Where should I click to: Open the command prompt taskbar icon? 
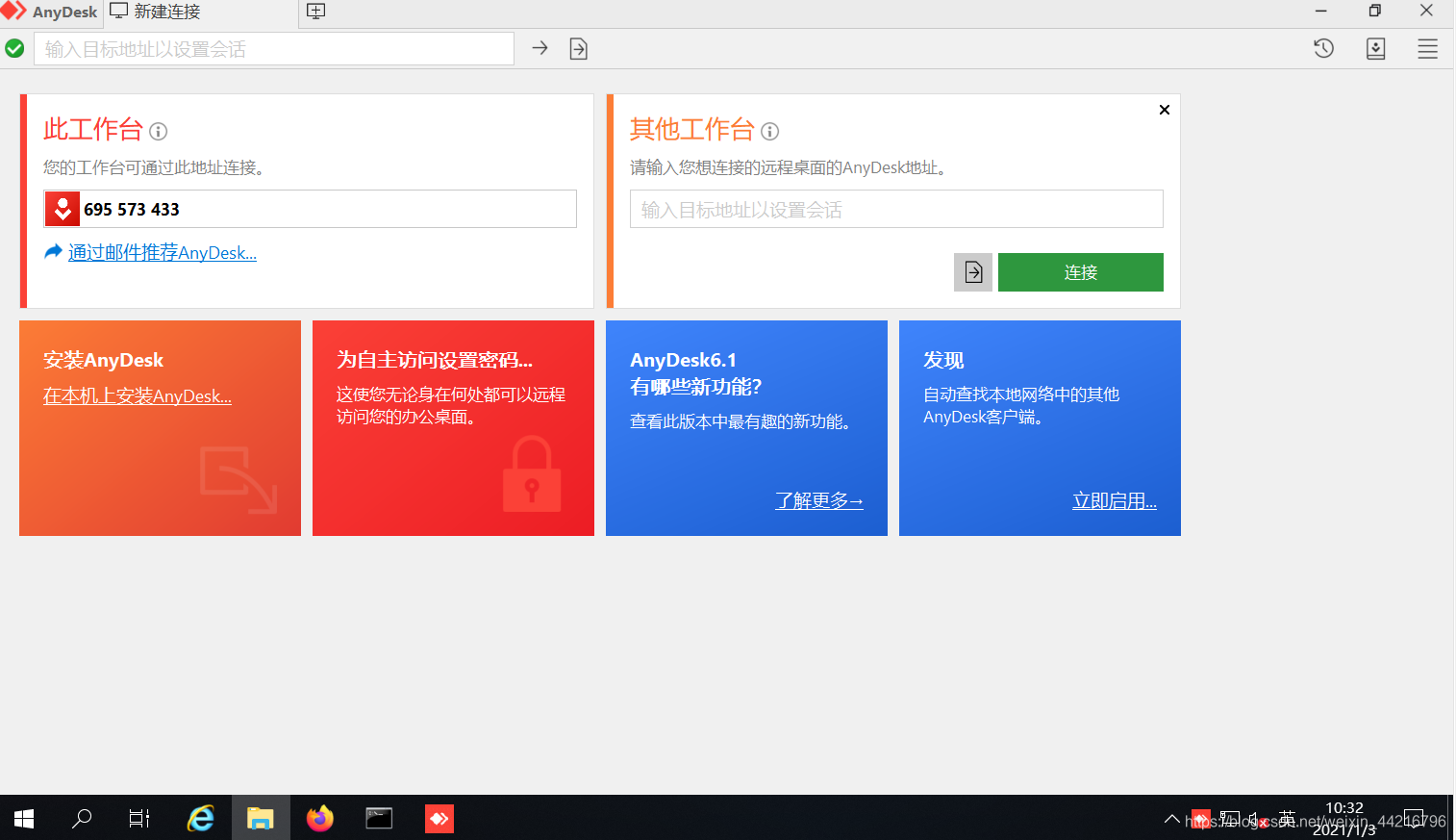pyautogui.click(x=380, y=818)
